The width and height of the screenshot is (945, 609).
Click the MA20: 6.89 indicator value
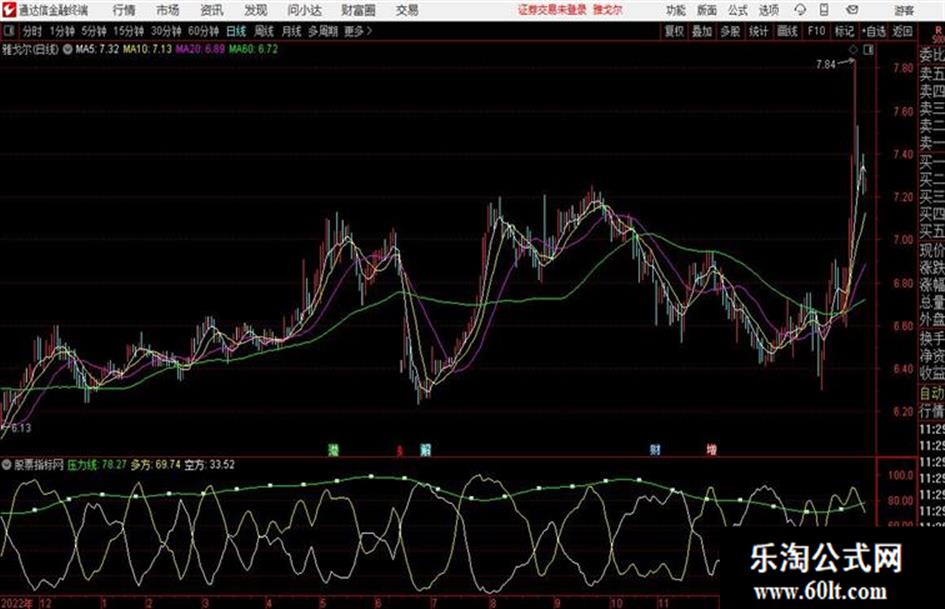point(200,49)
